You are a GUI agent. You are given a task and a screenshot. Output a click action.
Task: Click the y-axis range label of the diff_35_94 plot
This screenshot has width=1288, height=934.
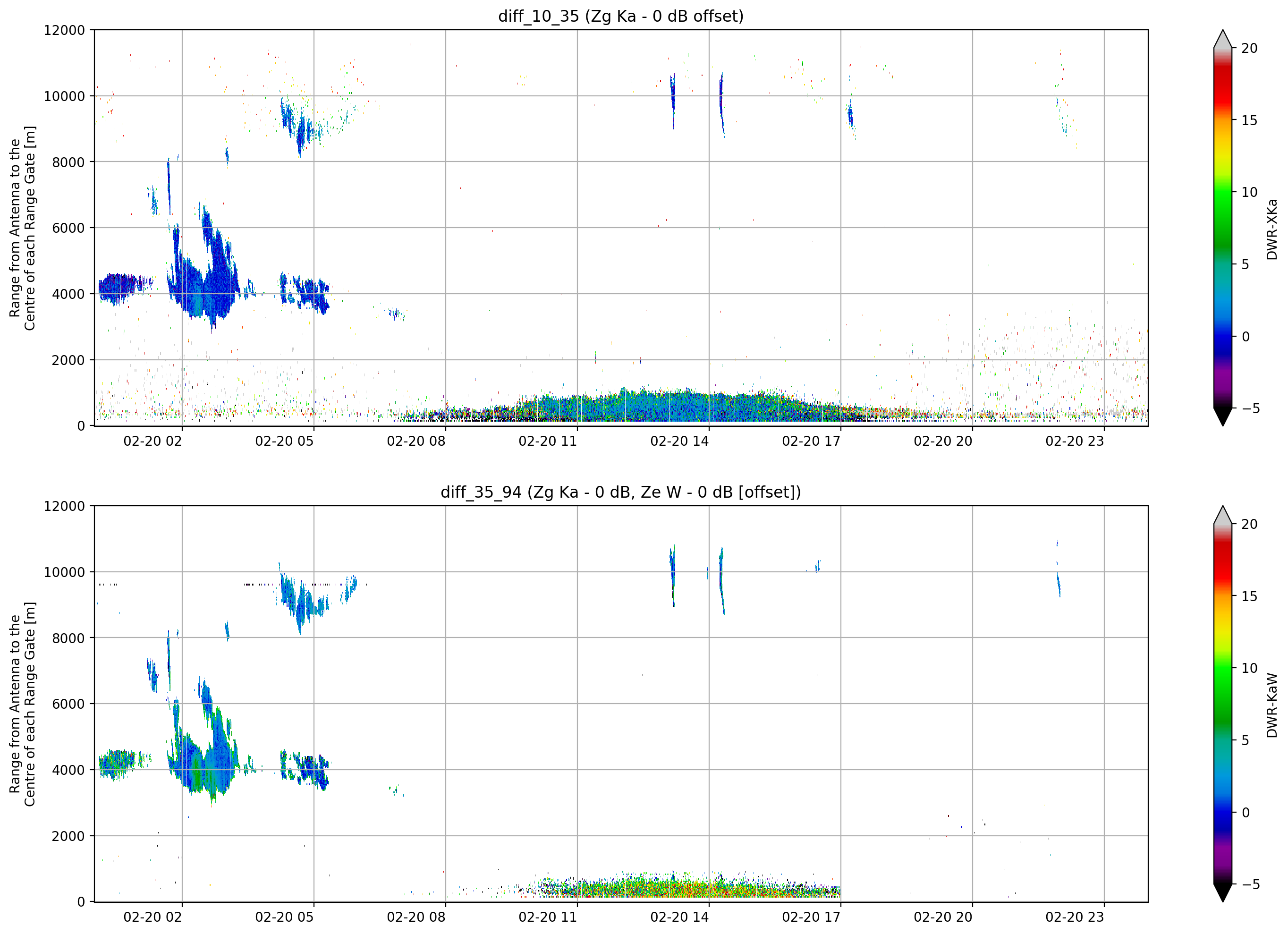22,704
